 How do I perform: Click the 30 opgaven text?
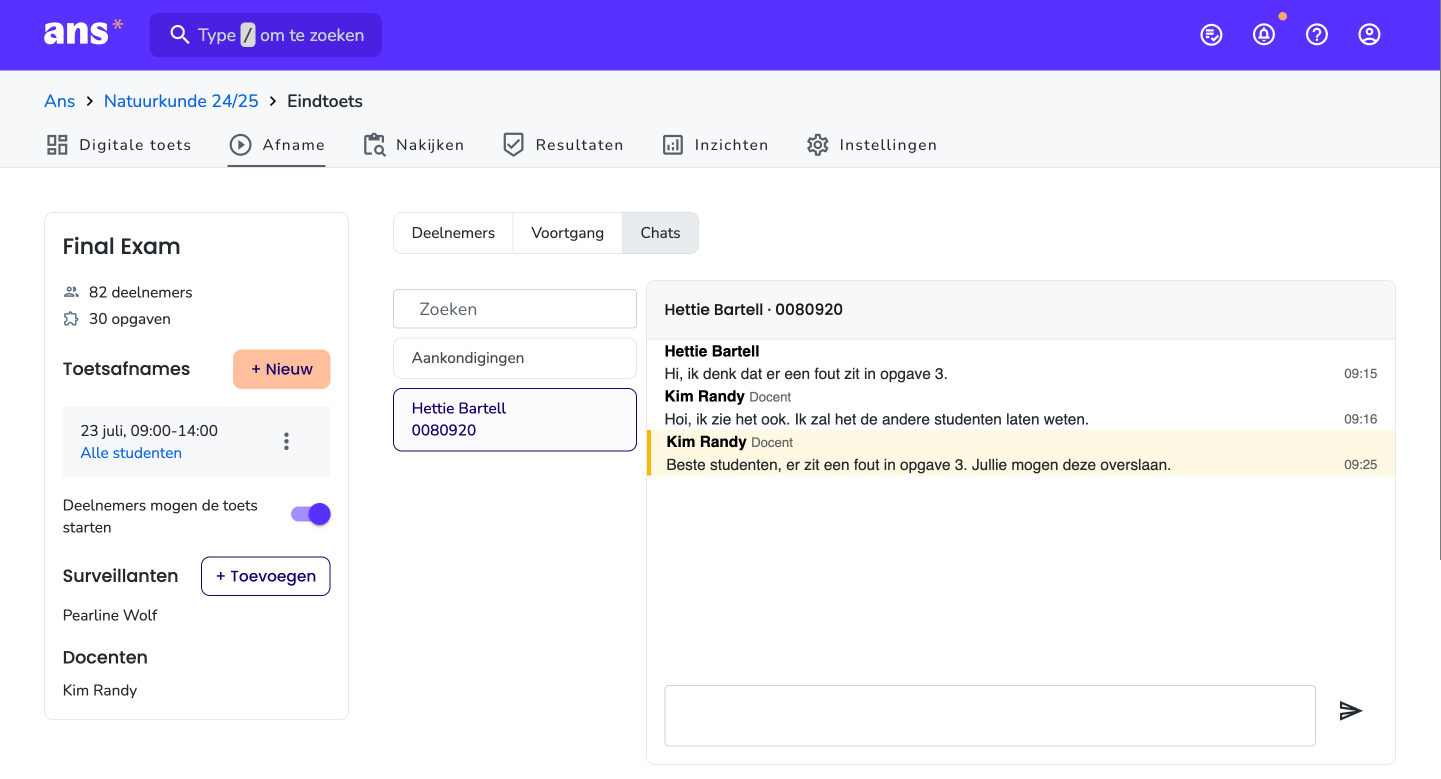point(130,319)
